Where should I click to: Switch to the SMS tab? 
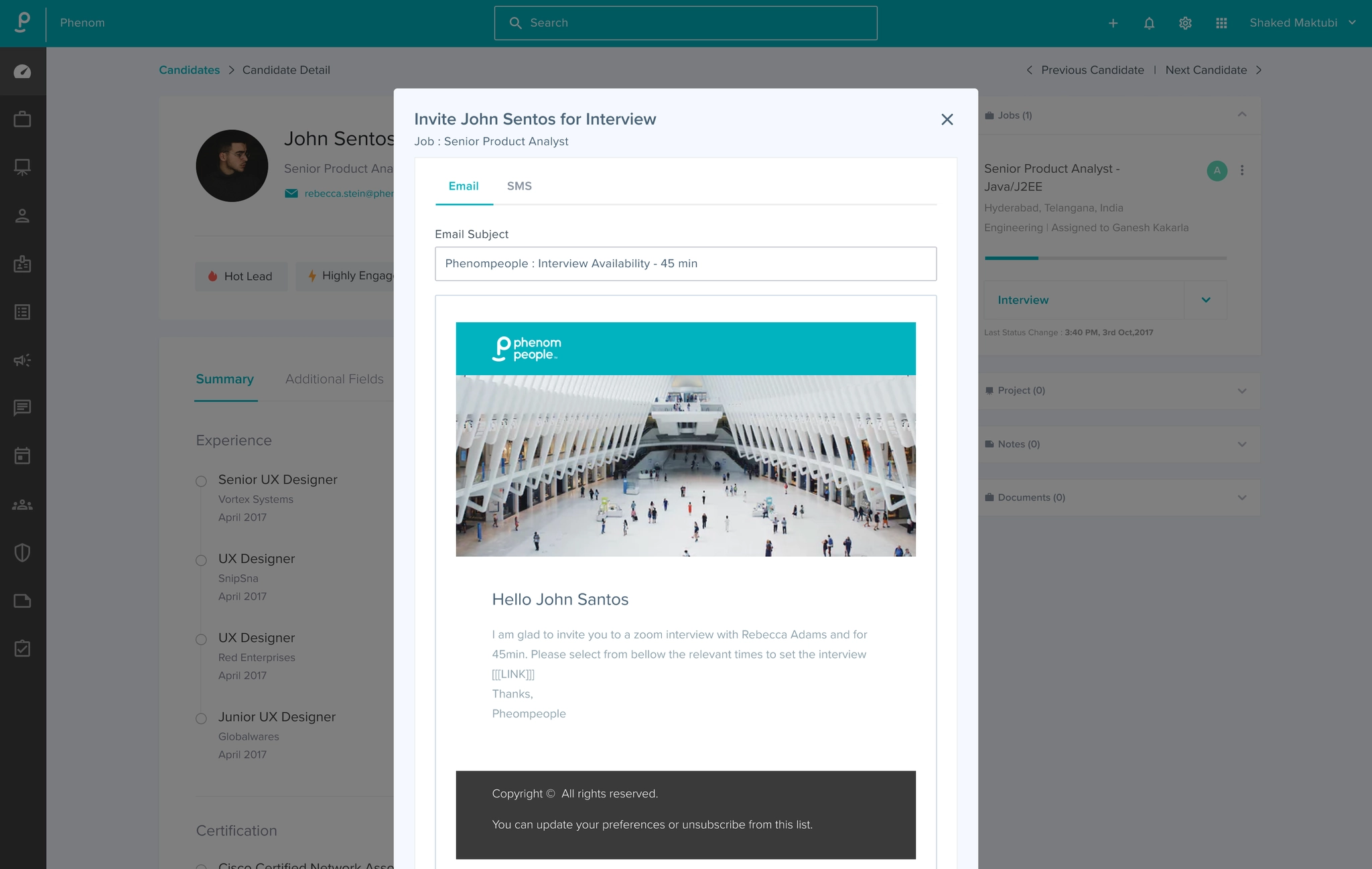pos(519,186)
